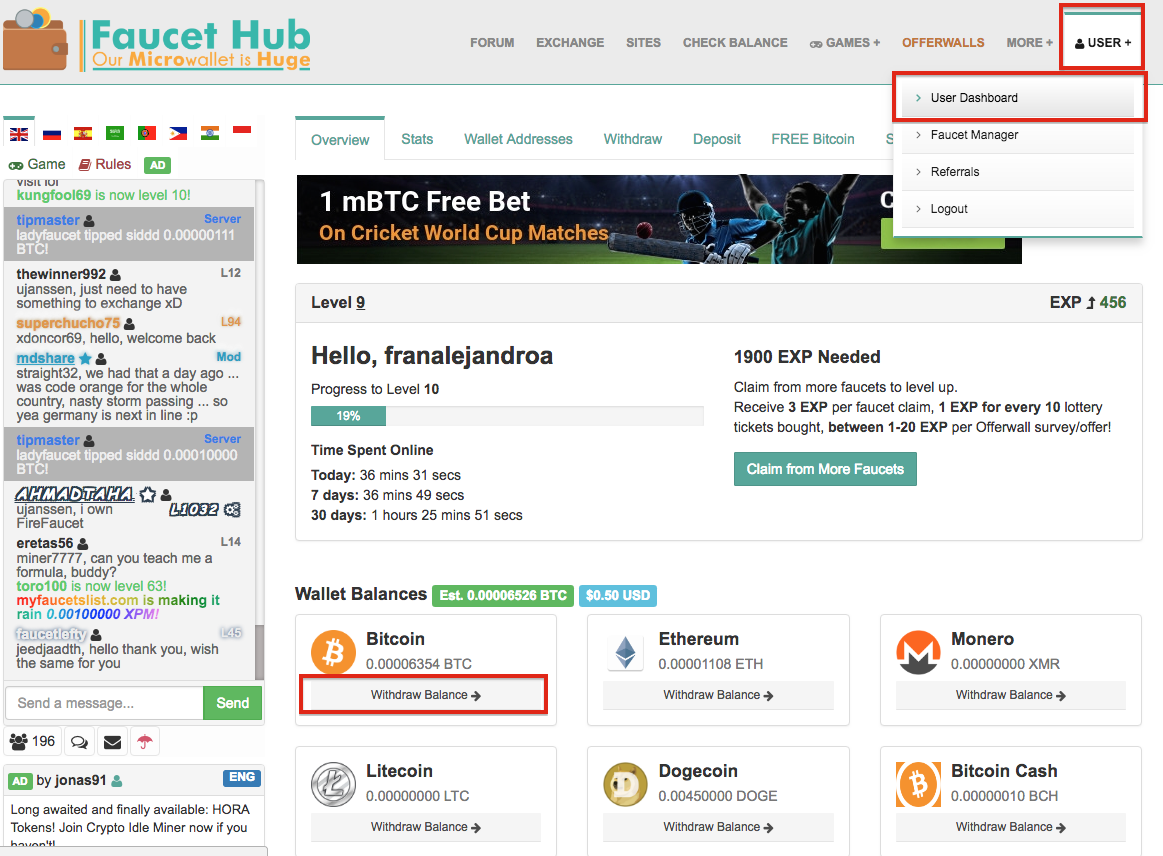
Task: Open the Overview tab
Action: click(340, 139)
